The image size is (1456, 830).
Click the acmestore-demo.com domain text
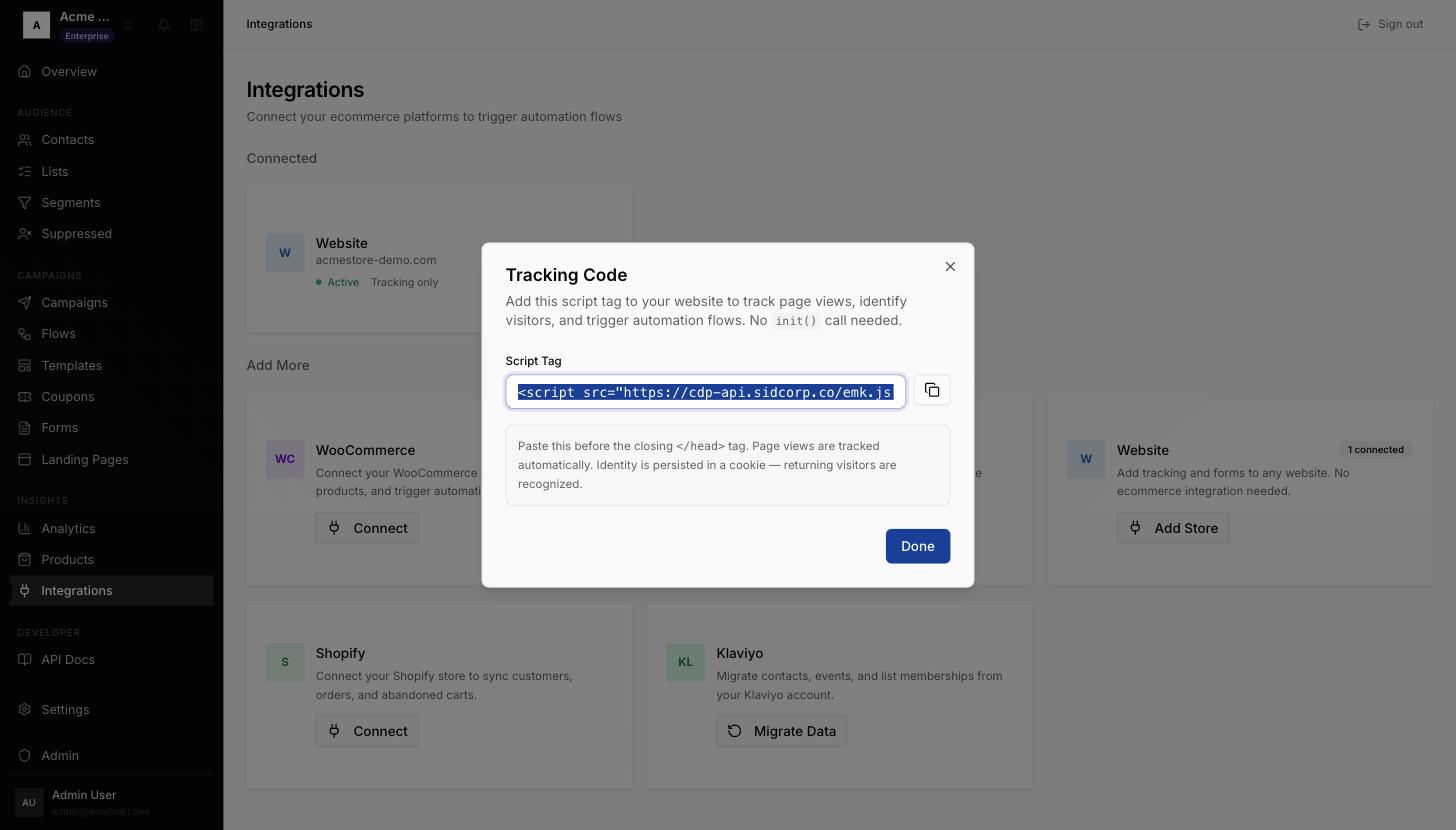pyautogui.click(x=376, y=260)
